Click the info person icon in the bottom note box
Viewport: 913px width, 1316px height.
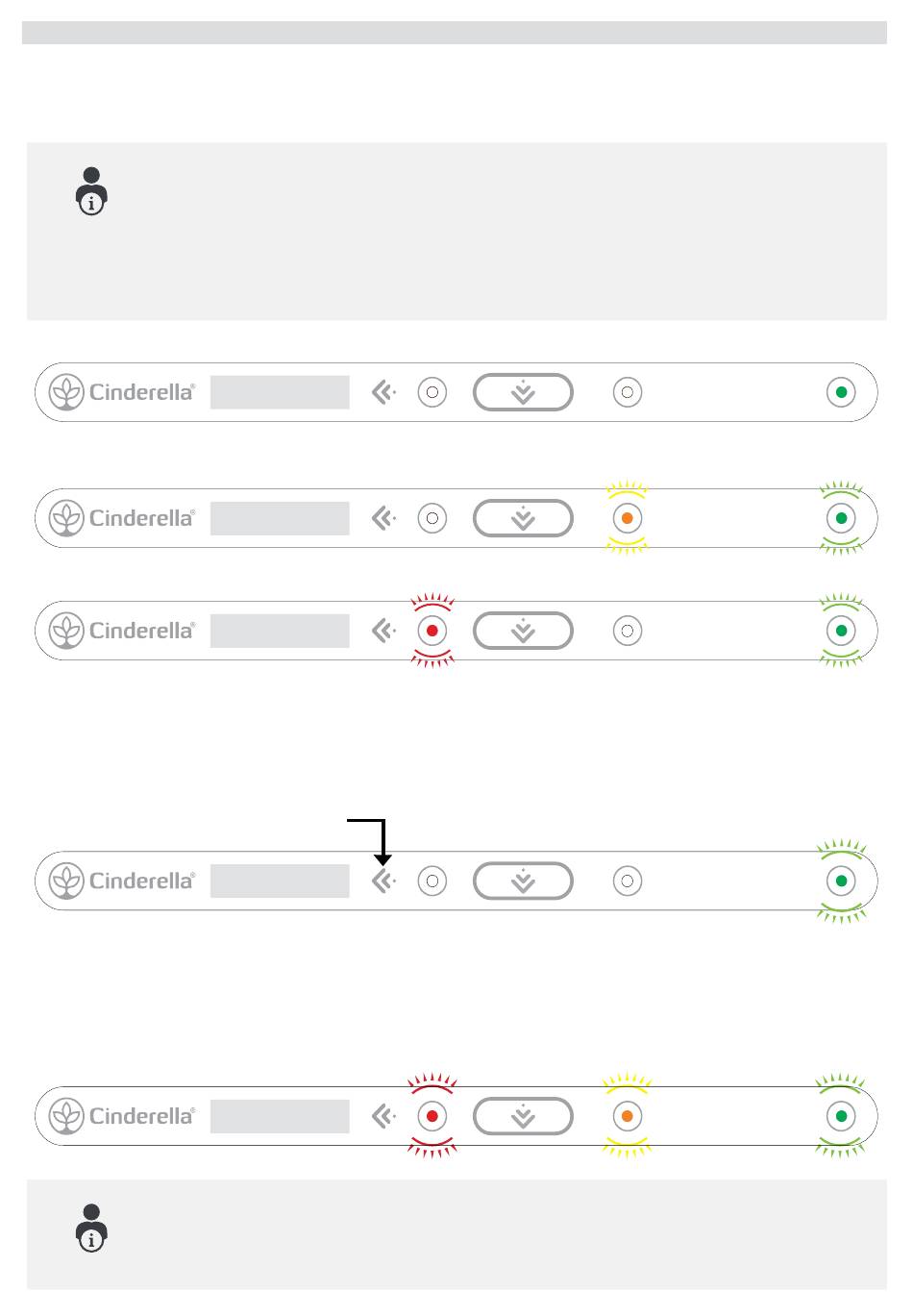point(91,1228)
